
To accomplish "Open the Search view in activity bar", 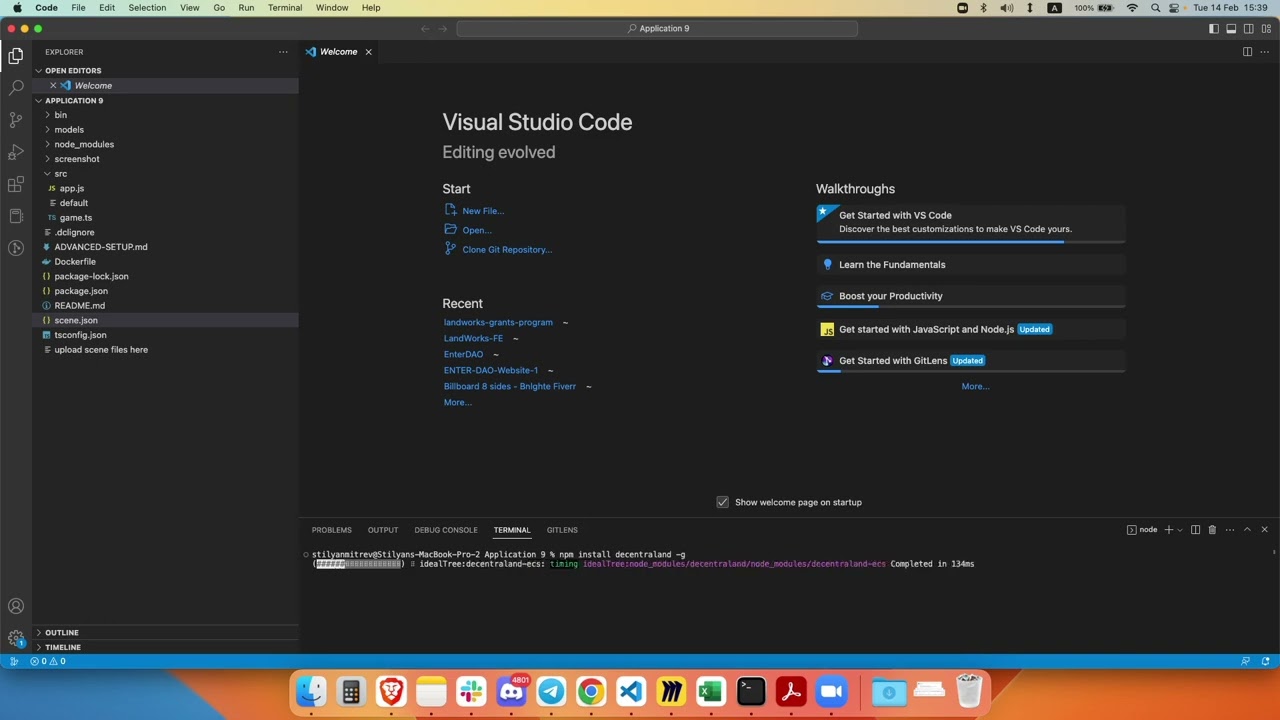I will [x=16, y=88].
